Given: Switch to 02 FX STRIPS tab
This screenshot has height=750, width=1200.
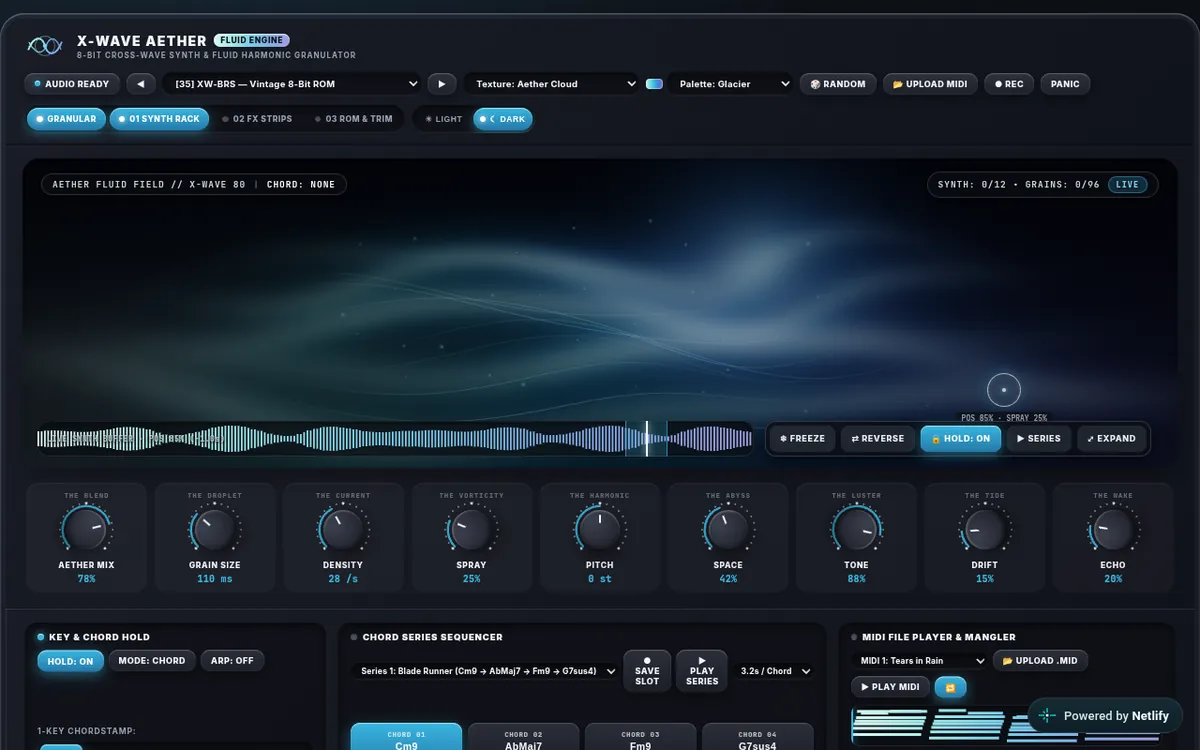Looking at the screenshot, I should (x=258, y=119).
